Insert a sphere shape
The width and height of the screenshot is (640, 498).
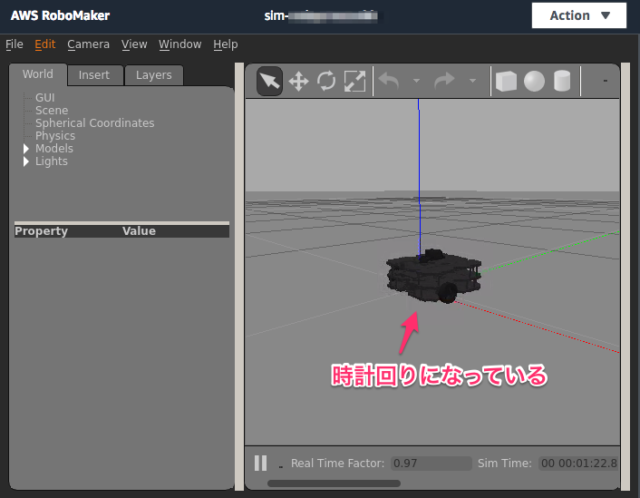[x=534, y=81]
